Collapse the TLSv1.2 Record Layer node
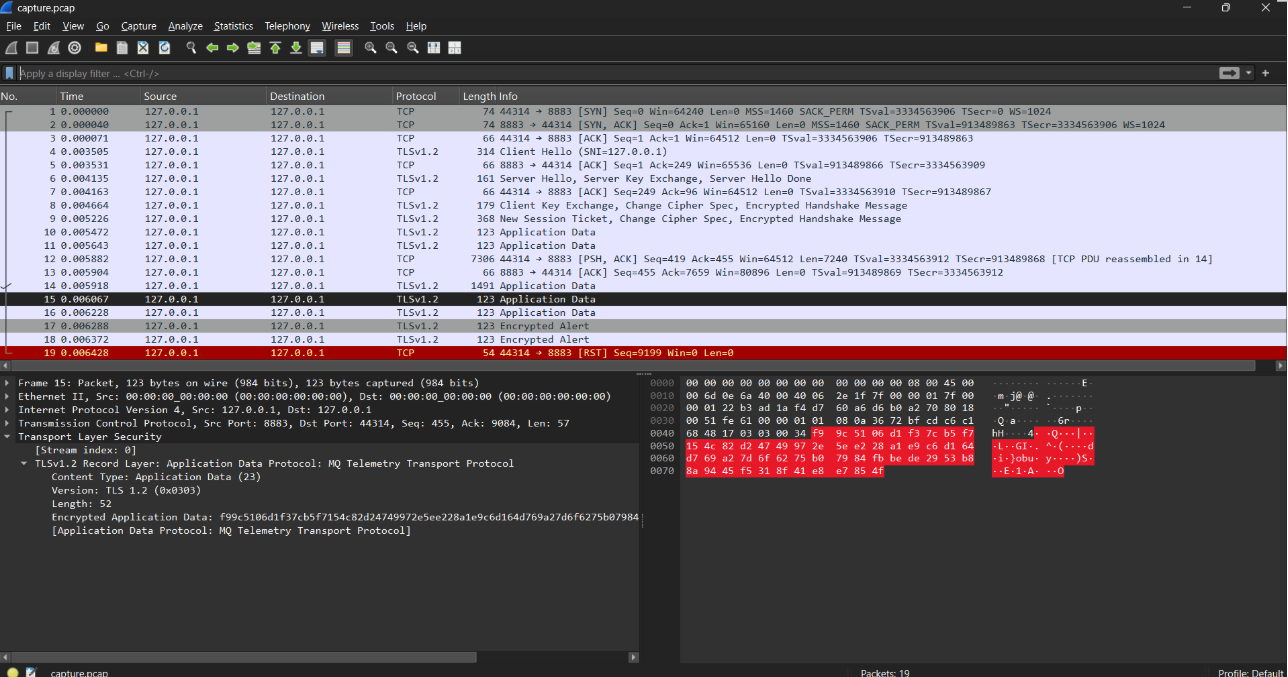This screenshot has height=677, width=1288. [x=25, y=464]
